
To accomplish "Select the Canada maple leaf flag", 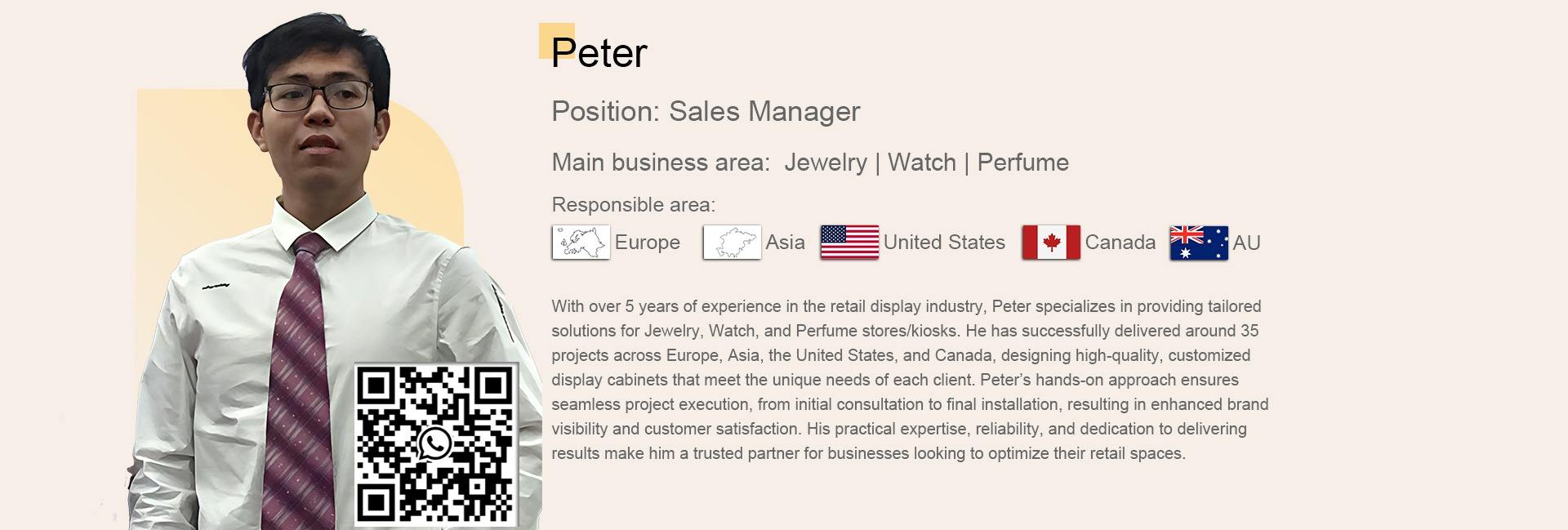I will click(x=1051, y=243).
